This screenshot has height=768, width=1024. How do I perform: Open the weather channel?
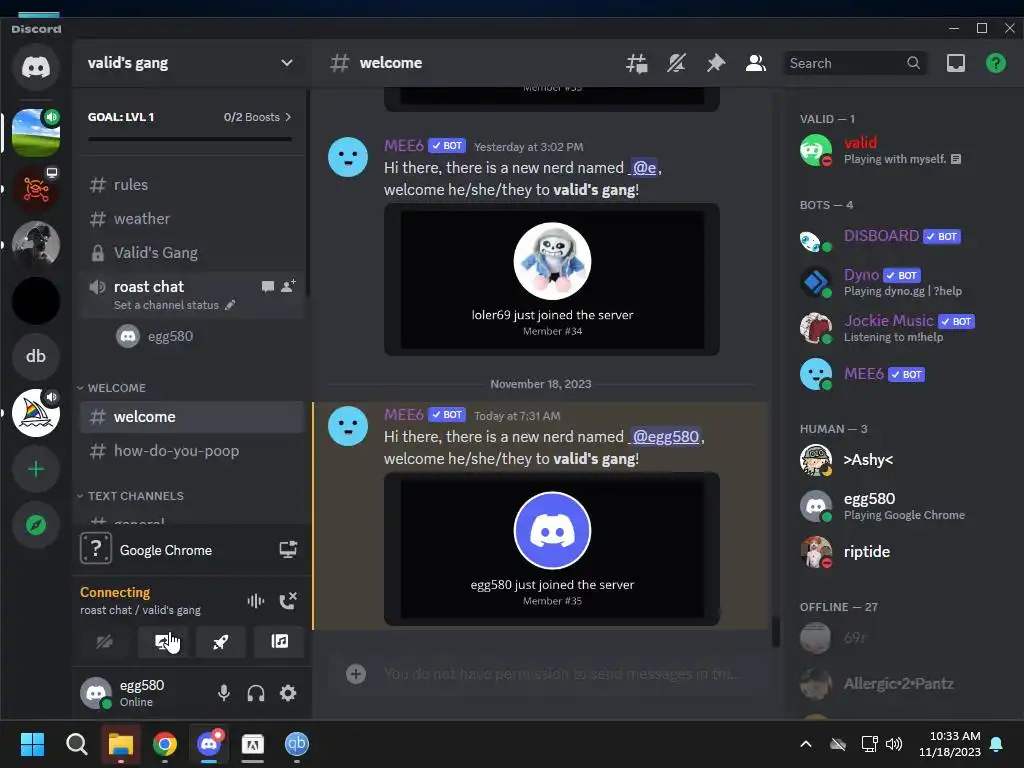coord(193,219)
